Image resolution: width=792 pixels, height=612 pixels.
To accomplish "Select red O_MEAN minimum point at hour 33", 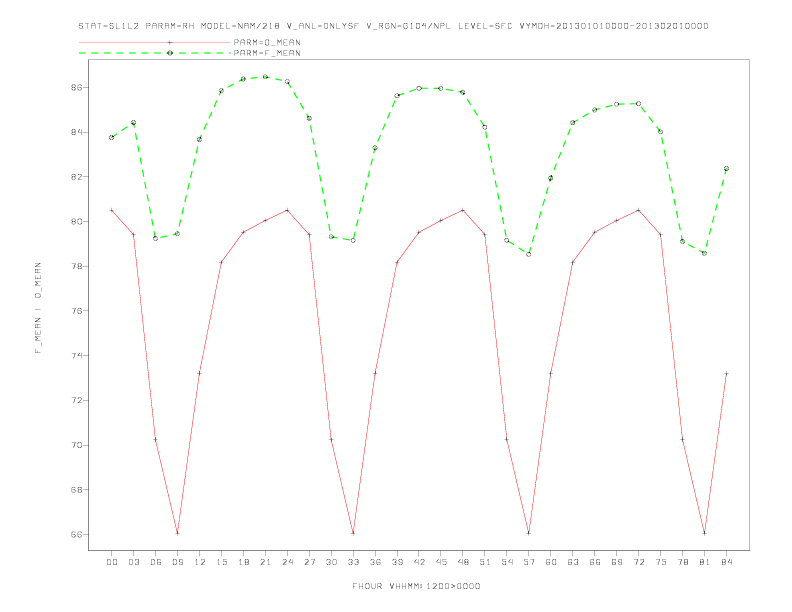I will pyautogui.click(x=353, y=533).
